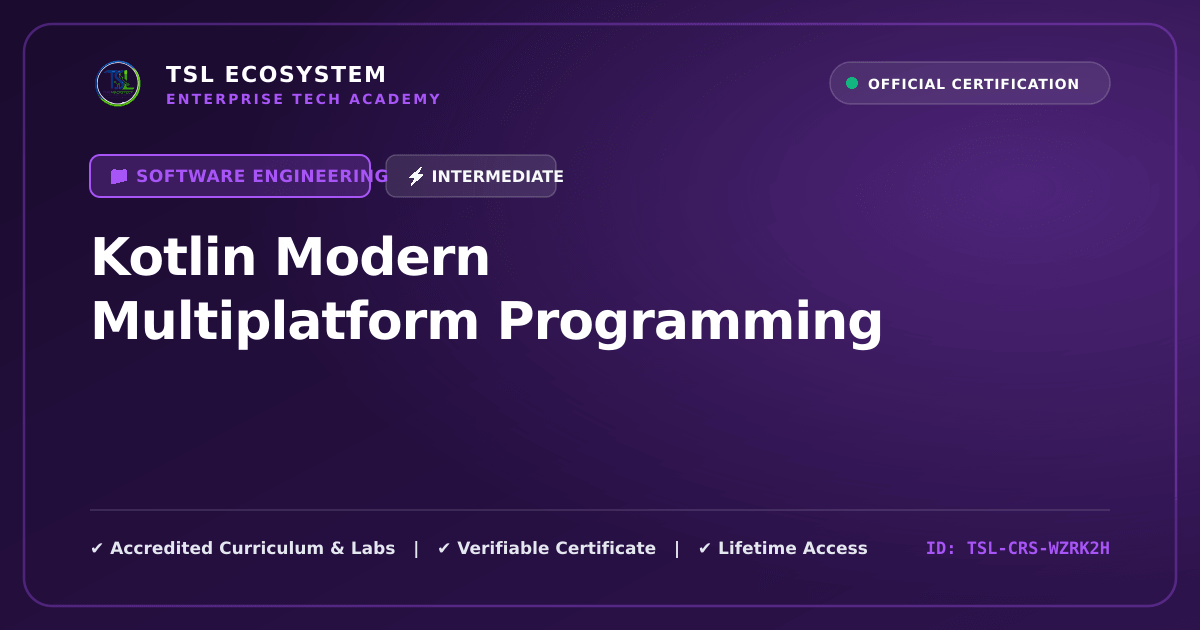Click the green Official Certification status dot
1200x630 pixels.
pos(852,84)
